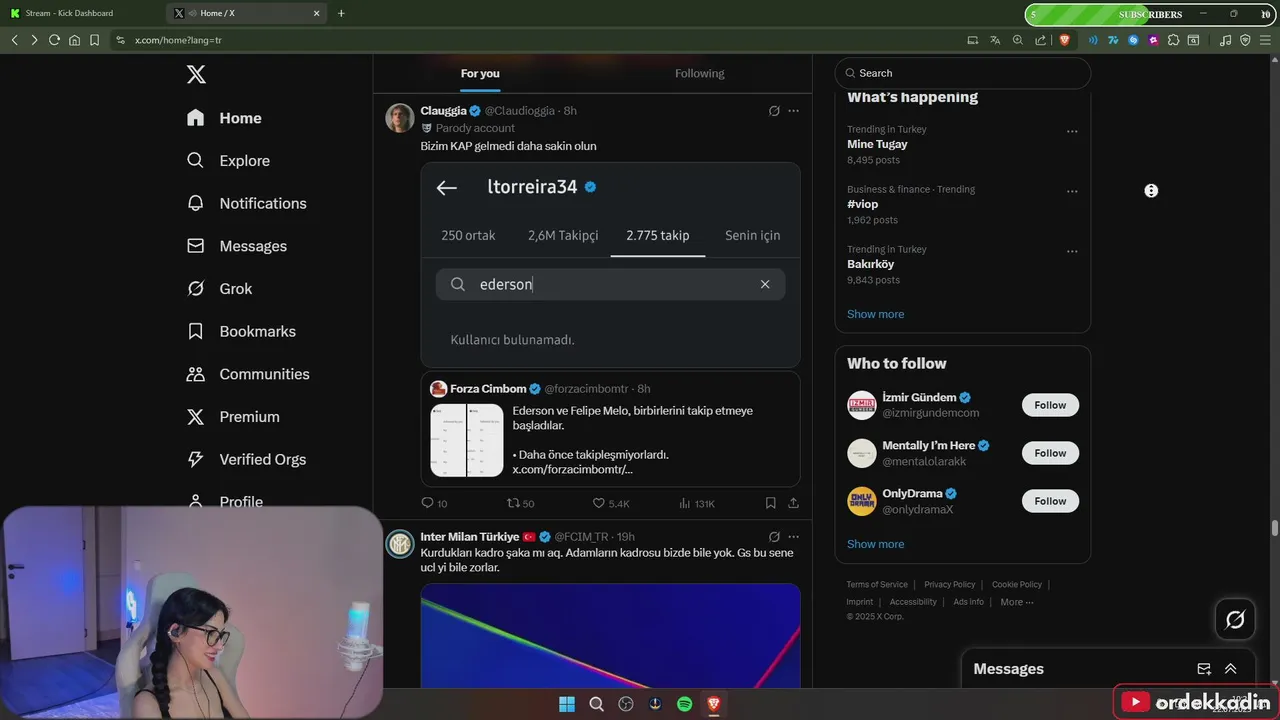Open Verified Orgs from the sidebar
The image size is (1280, 720).
(x=246, y=459)
